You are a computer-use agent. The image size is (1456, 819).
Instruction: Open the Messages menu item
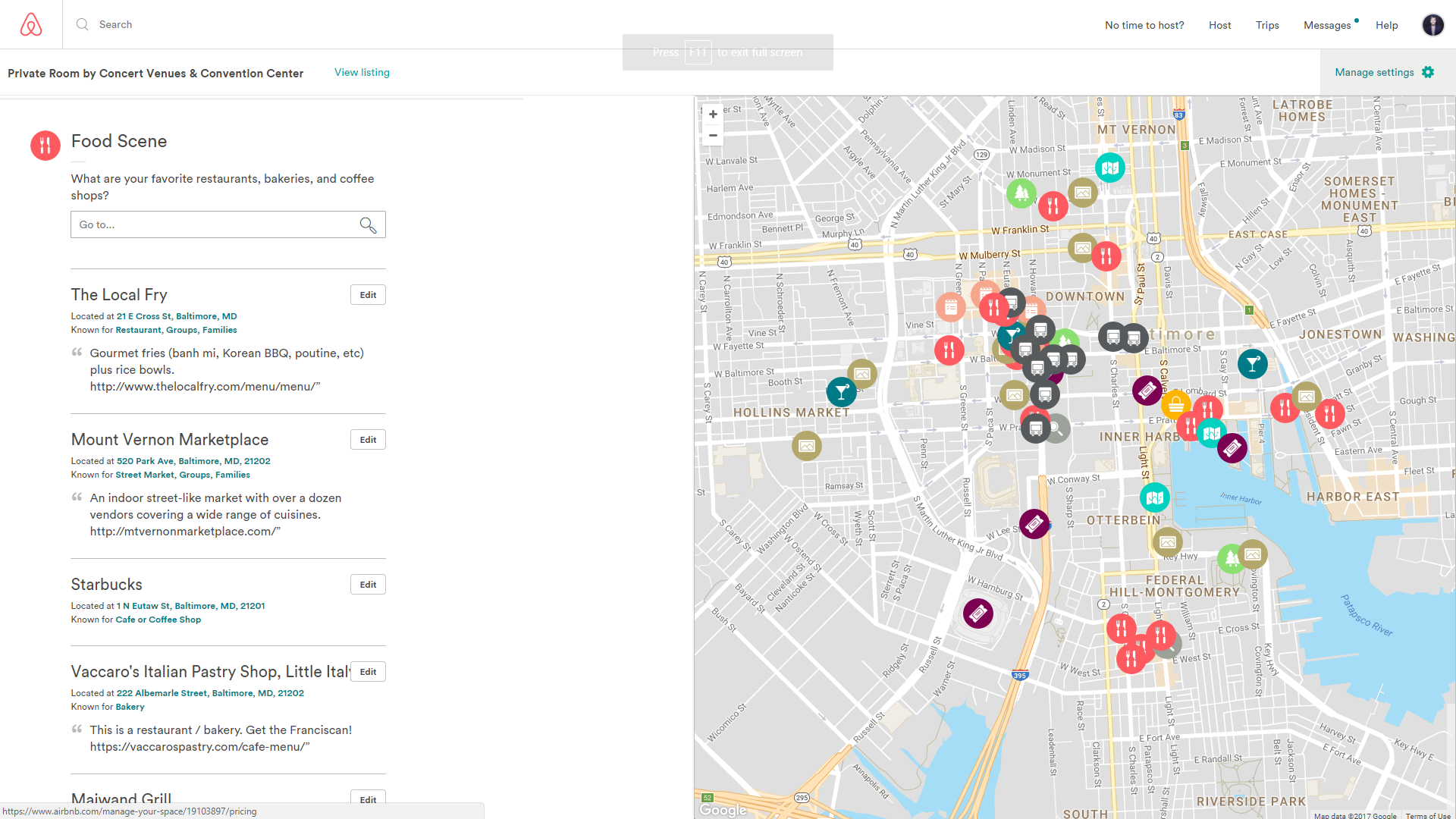(x=1326, y=25)
